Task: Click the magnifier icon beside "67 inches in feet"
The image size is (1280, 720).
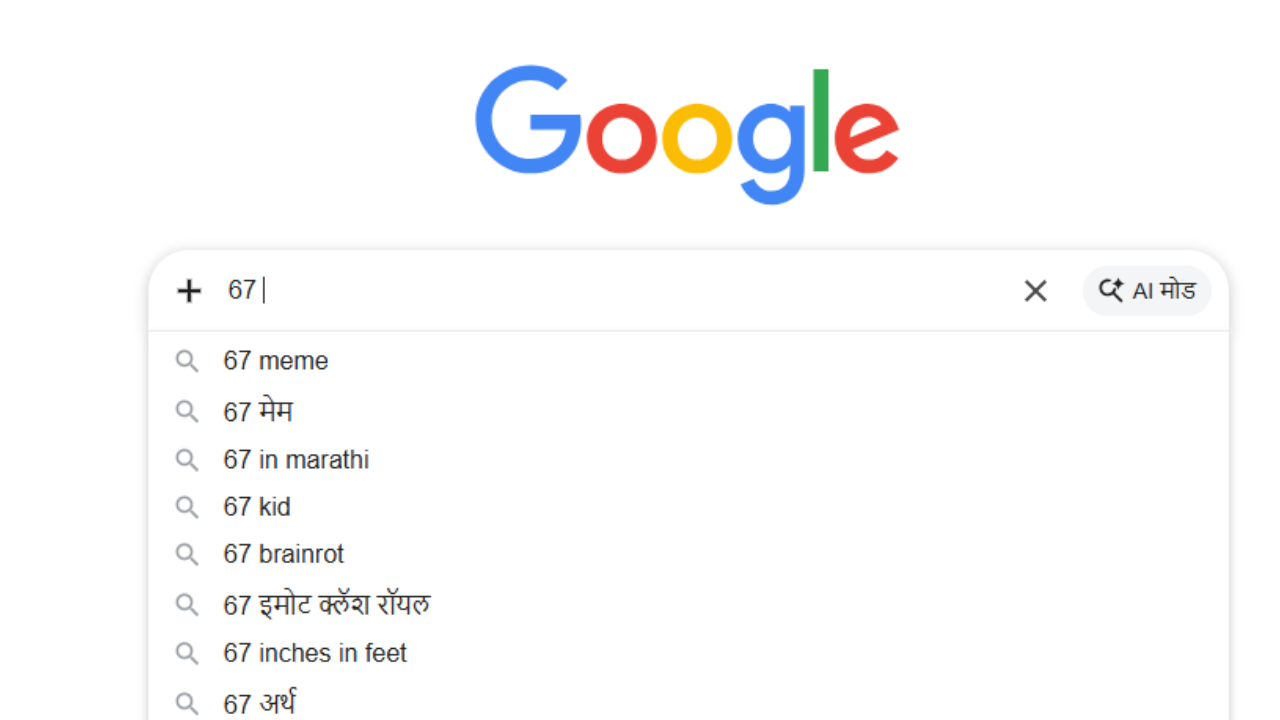Action: click(x=187, y=653)
